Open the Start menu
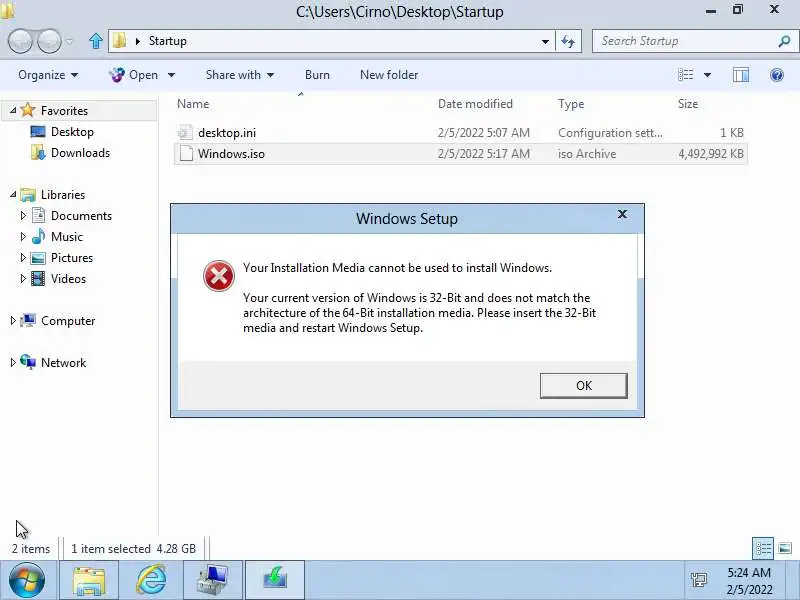 click(27, 580)
